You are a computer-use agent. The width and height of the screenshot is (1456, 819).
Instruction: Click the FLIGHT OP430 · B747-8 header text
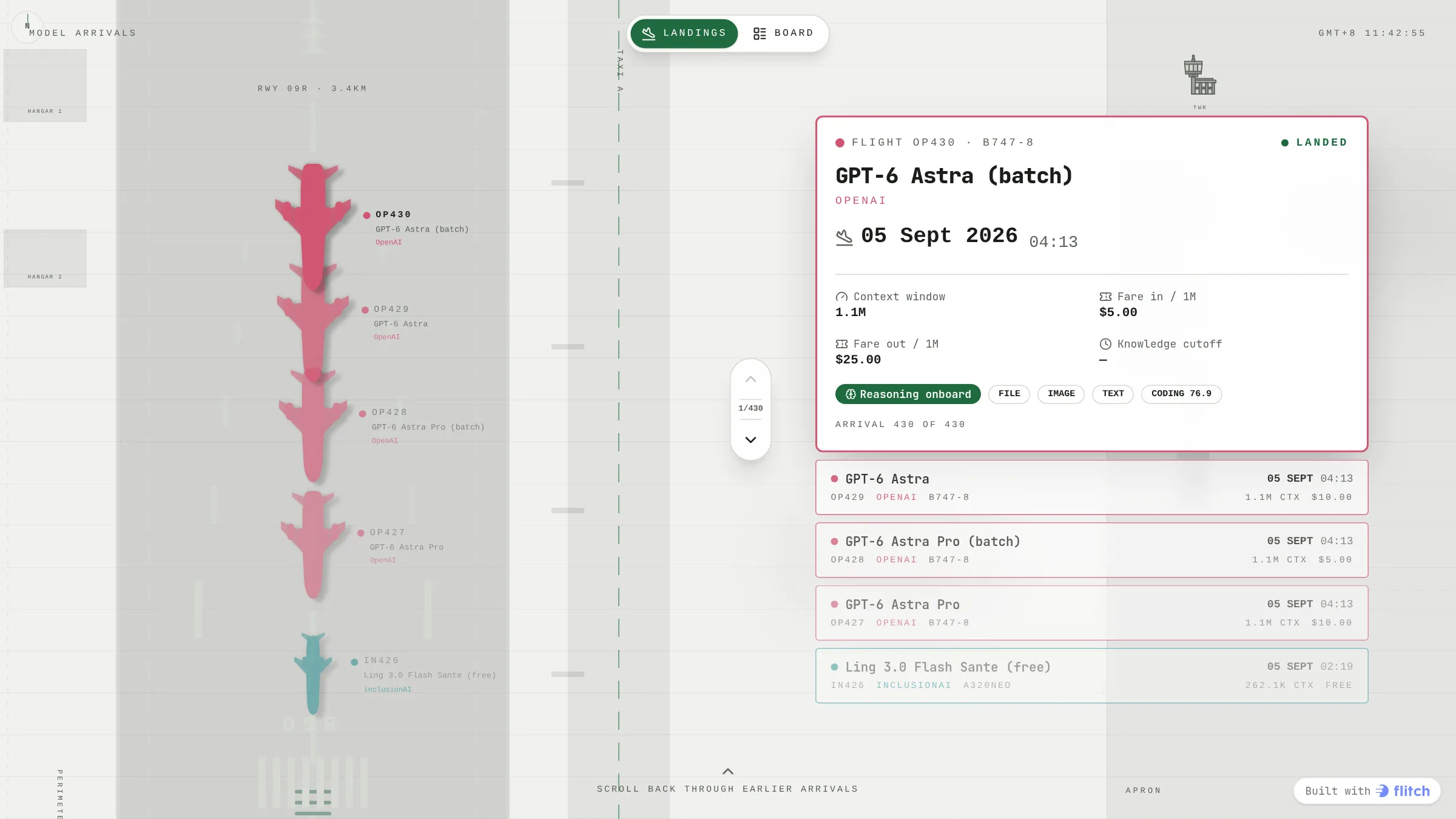[943, 143]
